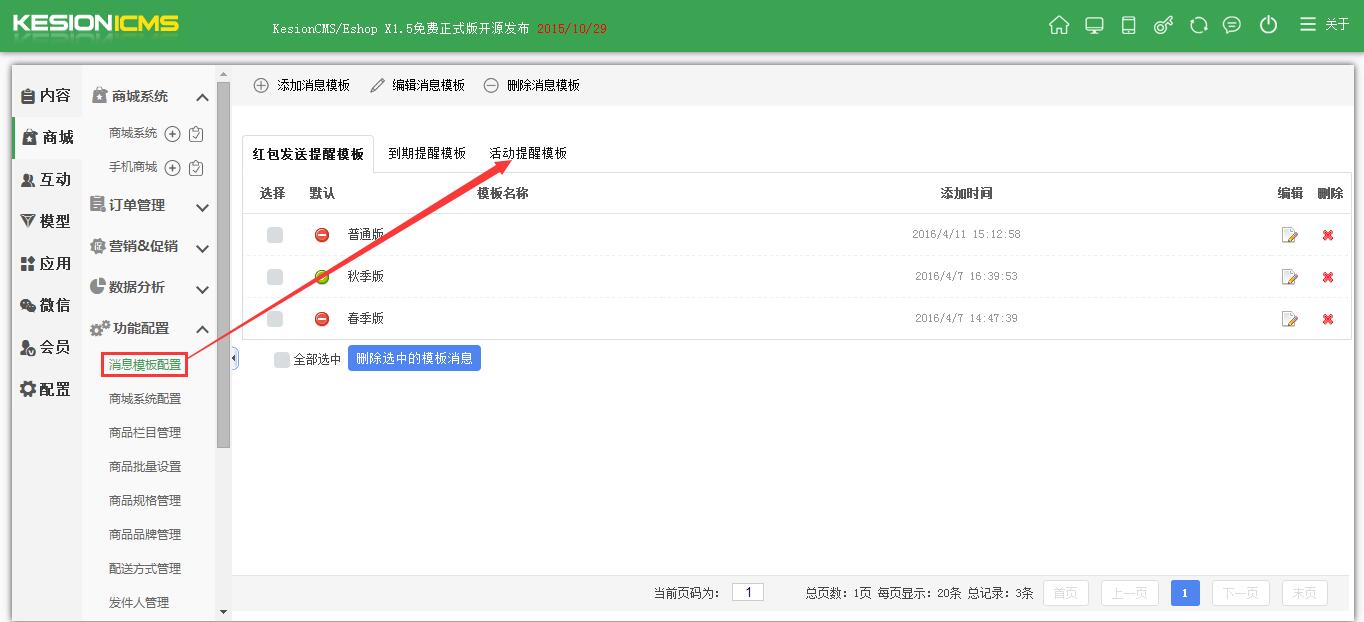Select 互动 in the left navigation

click(46, 179)
